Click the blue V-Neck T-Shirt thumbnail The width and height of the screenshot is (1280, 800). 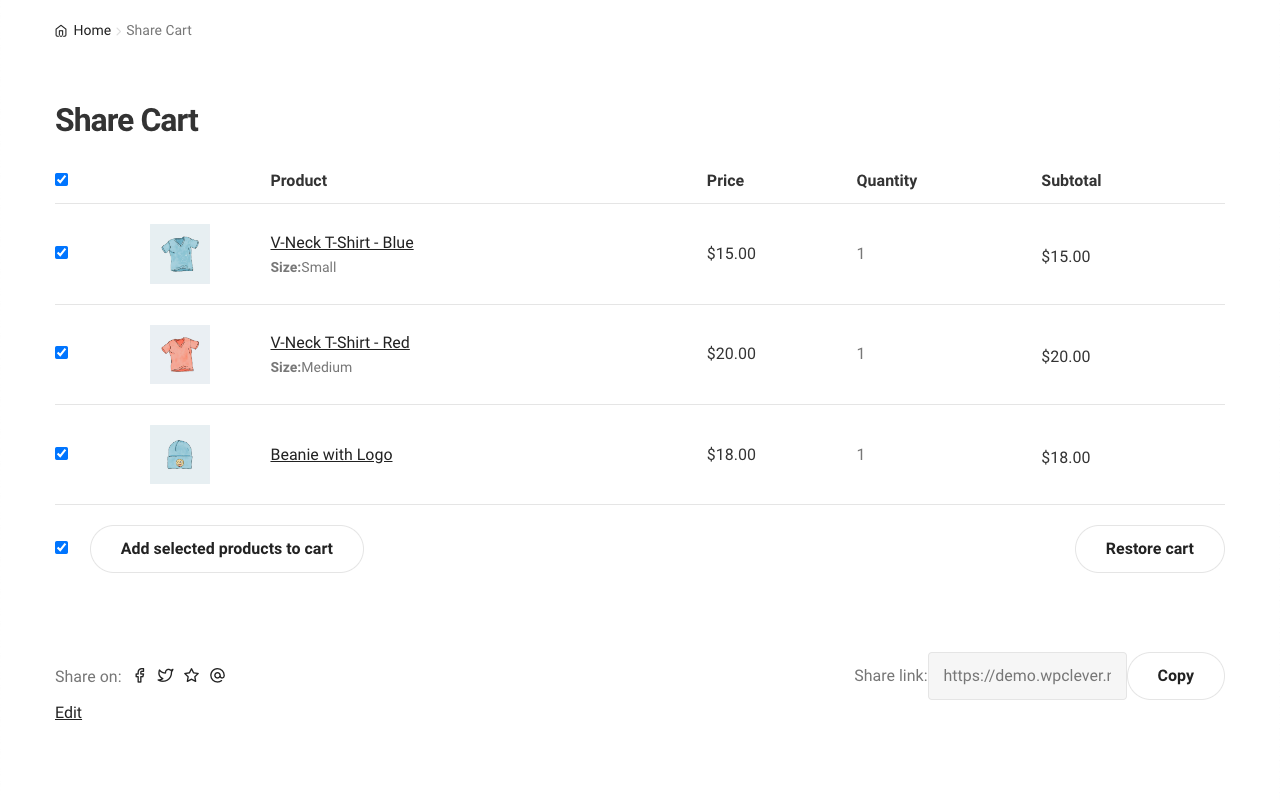pyautogui.click(x=180, y=254)
